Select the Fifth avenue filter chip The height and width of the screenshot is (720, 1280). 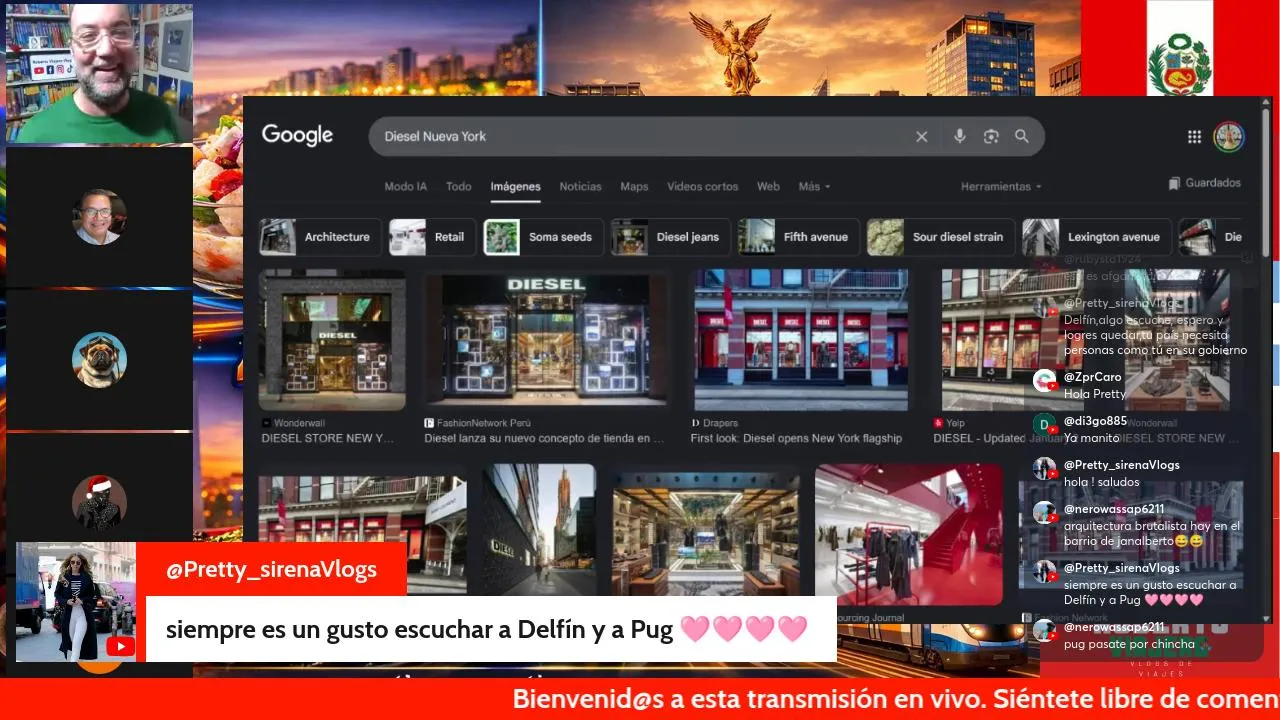click(x=798, y=237)
